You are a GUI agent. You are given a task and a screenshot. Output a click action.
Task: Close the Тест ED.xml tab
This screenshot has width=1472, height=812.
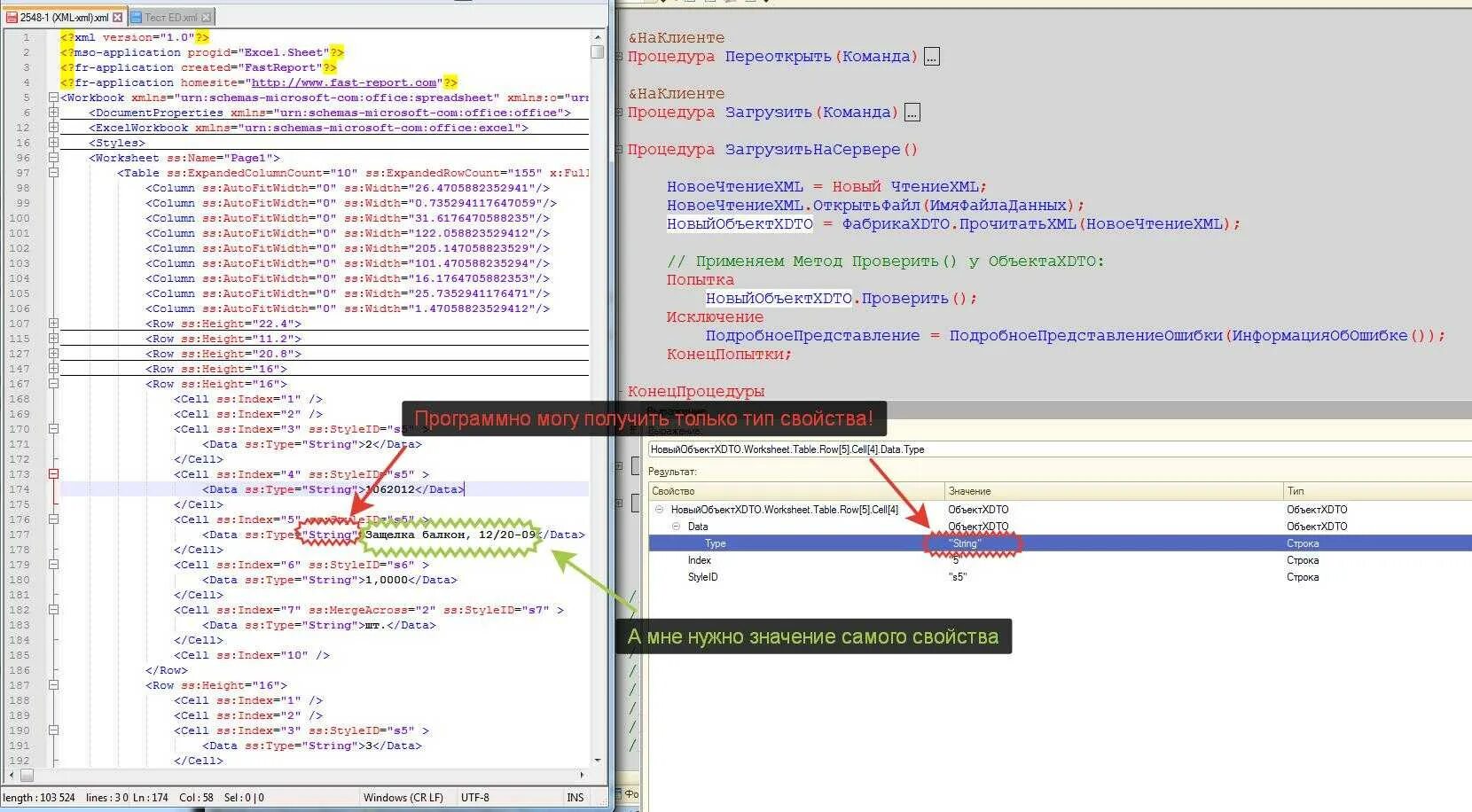point(206,17)
